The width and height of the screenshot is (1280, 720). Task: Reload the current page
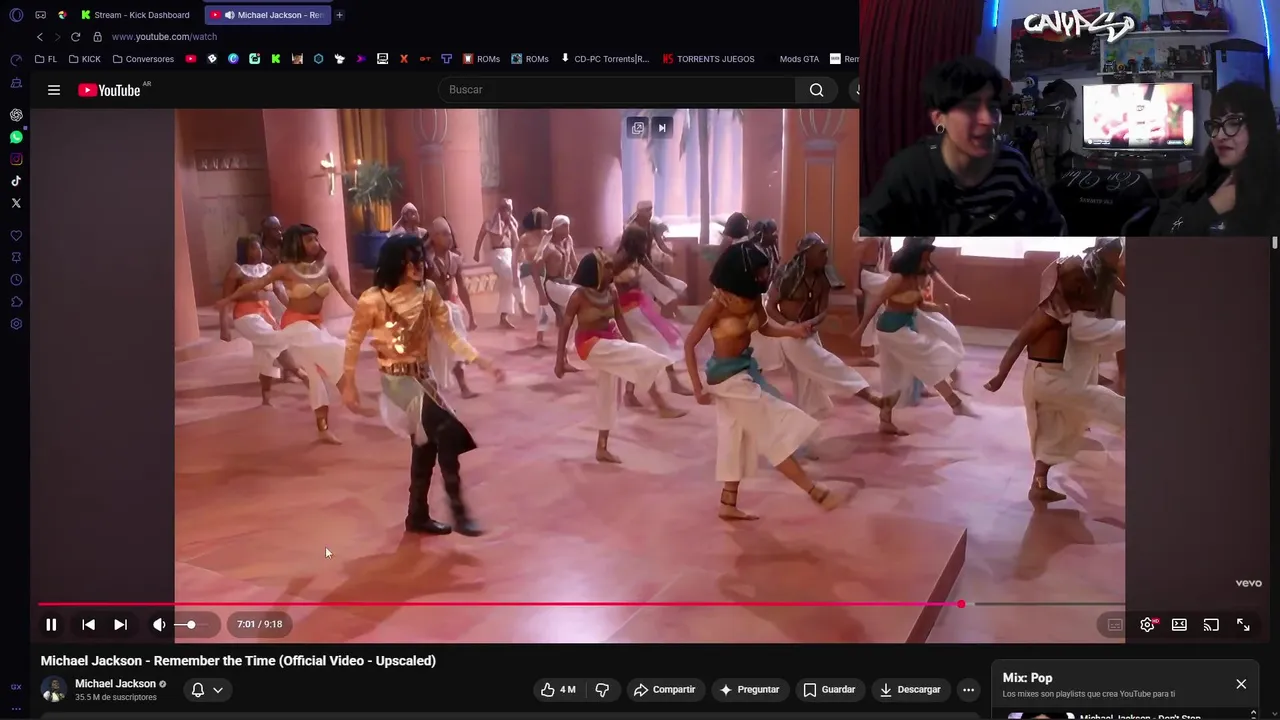coord(75,37)
